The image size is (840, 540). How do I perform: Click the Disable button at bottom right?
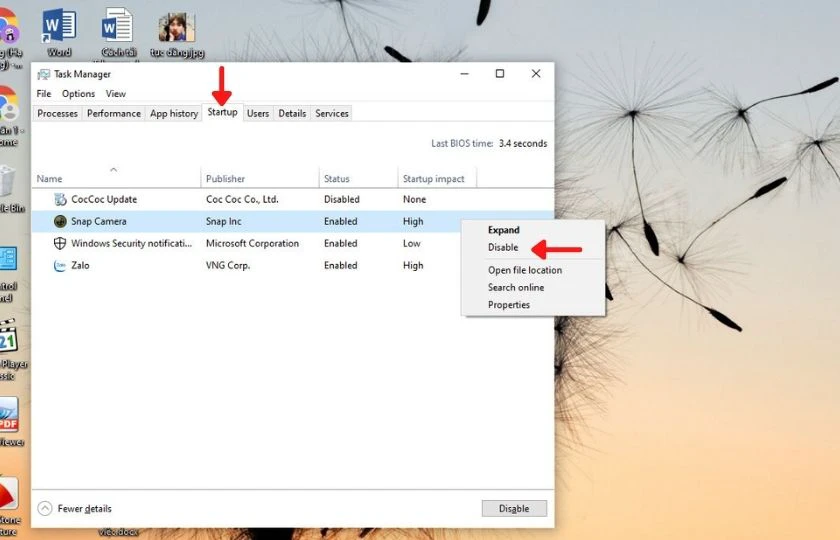click(514, 508)
